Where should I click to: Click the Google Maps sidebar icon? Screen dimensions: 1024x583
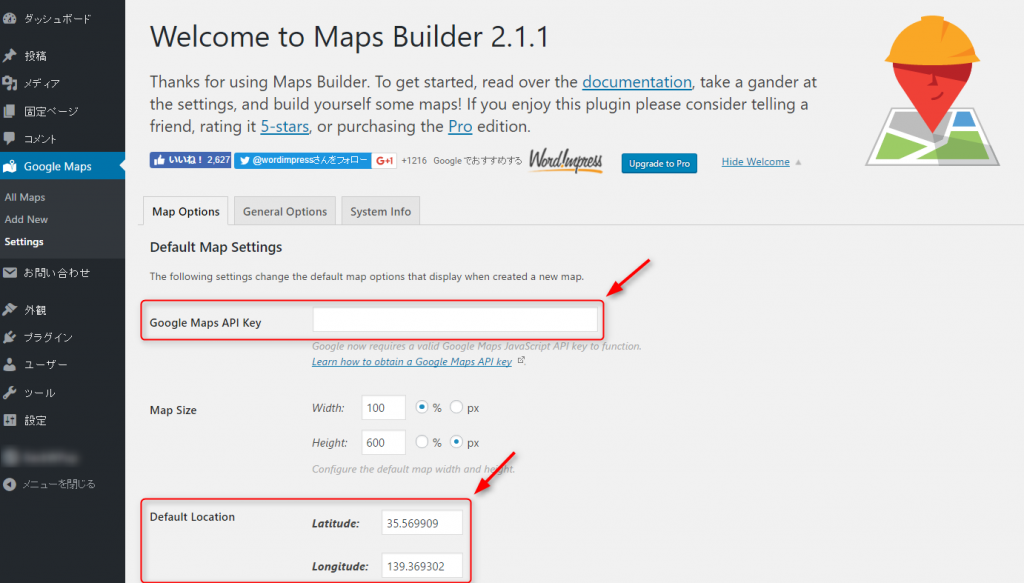coord(9,166)
